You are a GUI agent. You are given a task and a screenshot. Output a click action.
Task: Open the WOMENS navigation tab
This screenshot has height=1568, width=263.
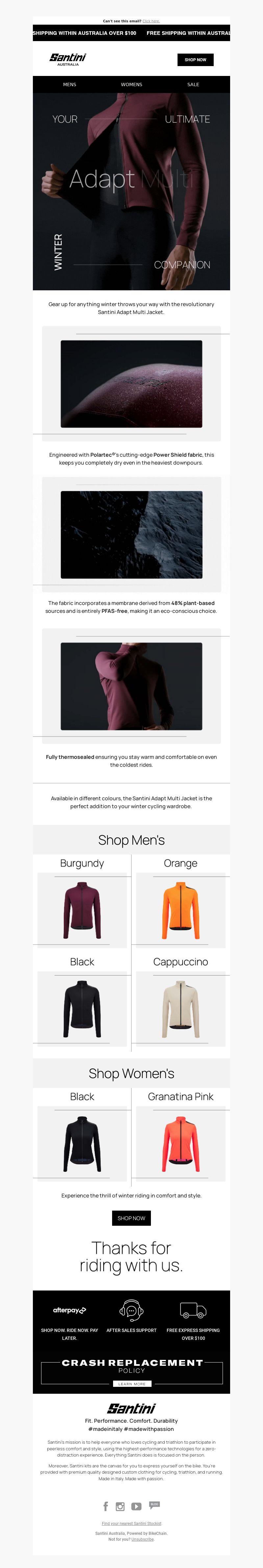[131, 84]
